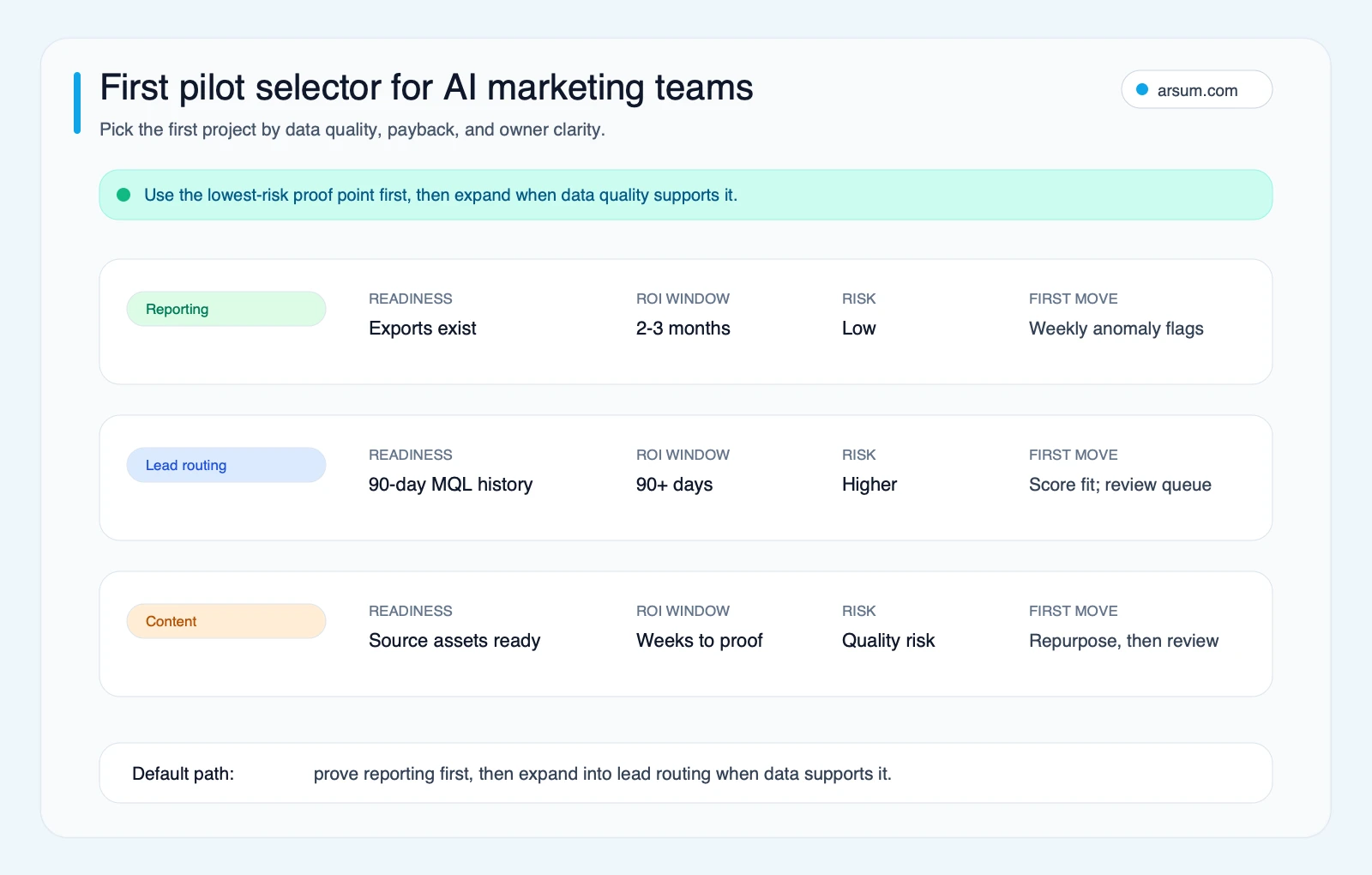The image size is (1372, 875).
Task: Click READINESS label in the Lead routing row
Action: pyautogui.click(x=411, y=455)
